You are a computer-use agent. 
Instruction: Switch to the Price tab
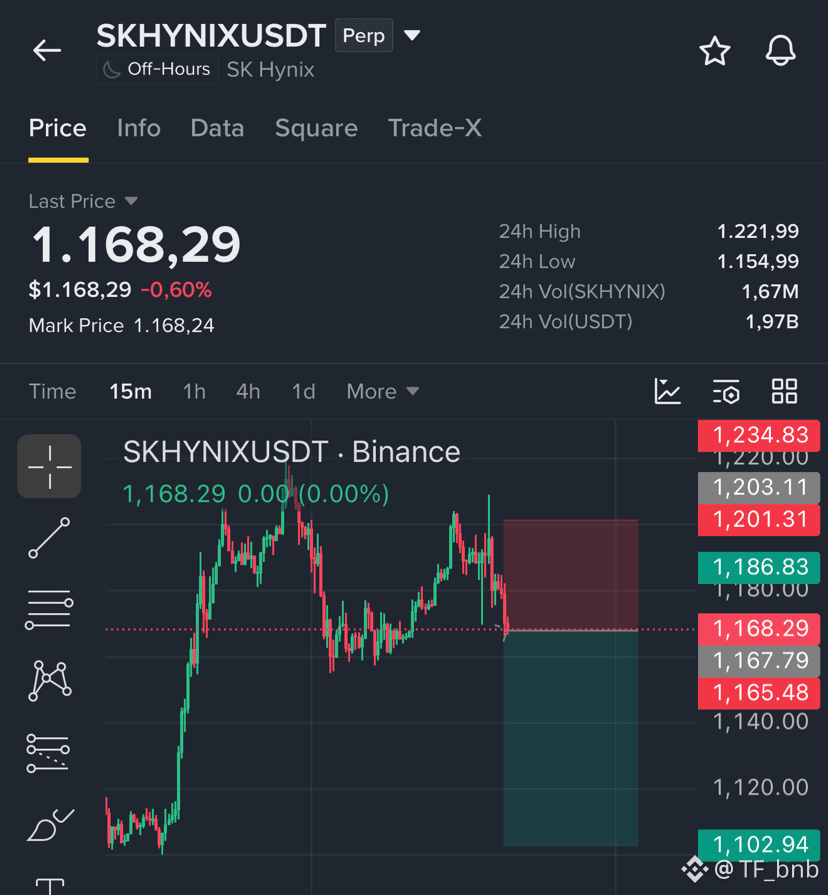(58, 128)
